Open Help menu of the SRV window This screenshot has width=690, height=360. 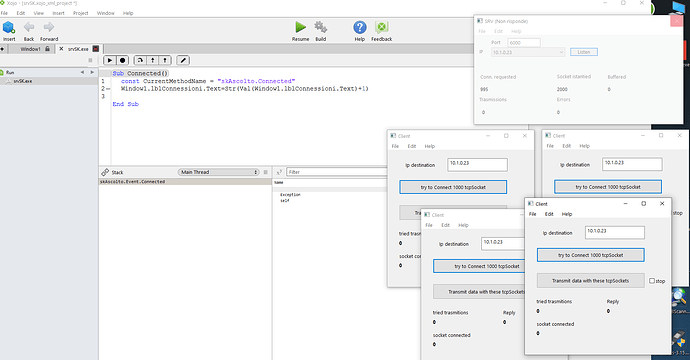pos(516,31)
